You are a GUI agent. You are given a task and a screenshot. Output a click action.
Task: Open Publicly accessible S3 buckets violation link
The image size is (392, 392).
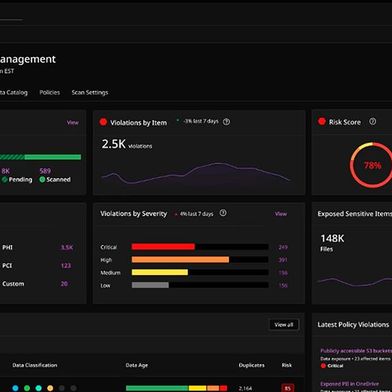click(x=356, y=351)
